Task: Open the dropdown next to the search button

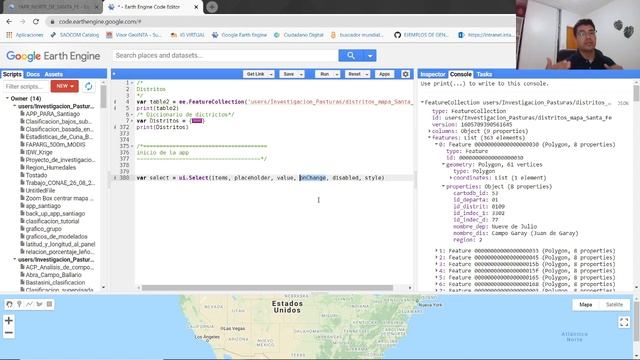Action: 370,56
